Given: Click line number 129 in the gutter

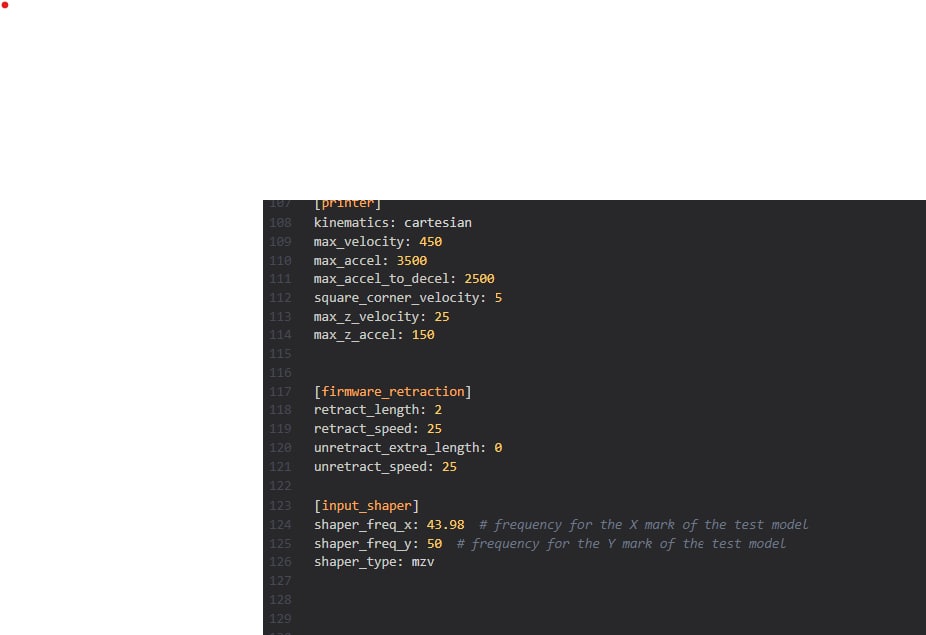Looking at the screenshot, I should [x=280, y=618].
